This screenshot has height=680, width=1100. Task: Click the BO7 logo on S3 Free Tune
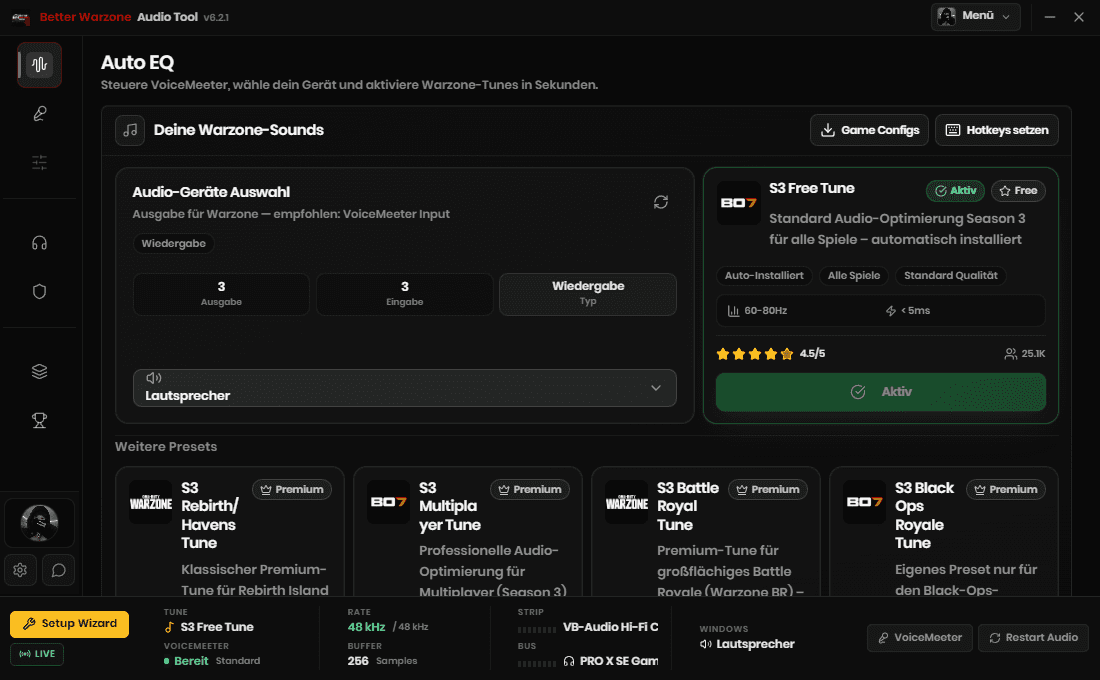pos(739,203)
